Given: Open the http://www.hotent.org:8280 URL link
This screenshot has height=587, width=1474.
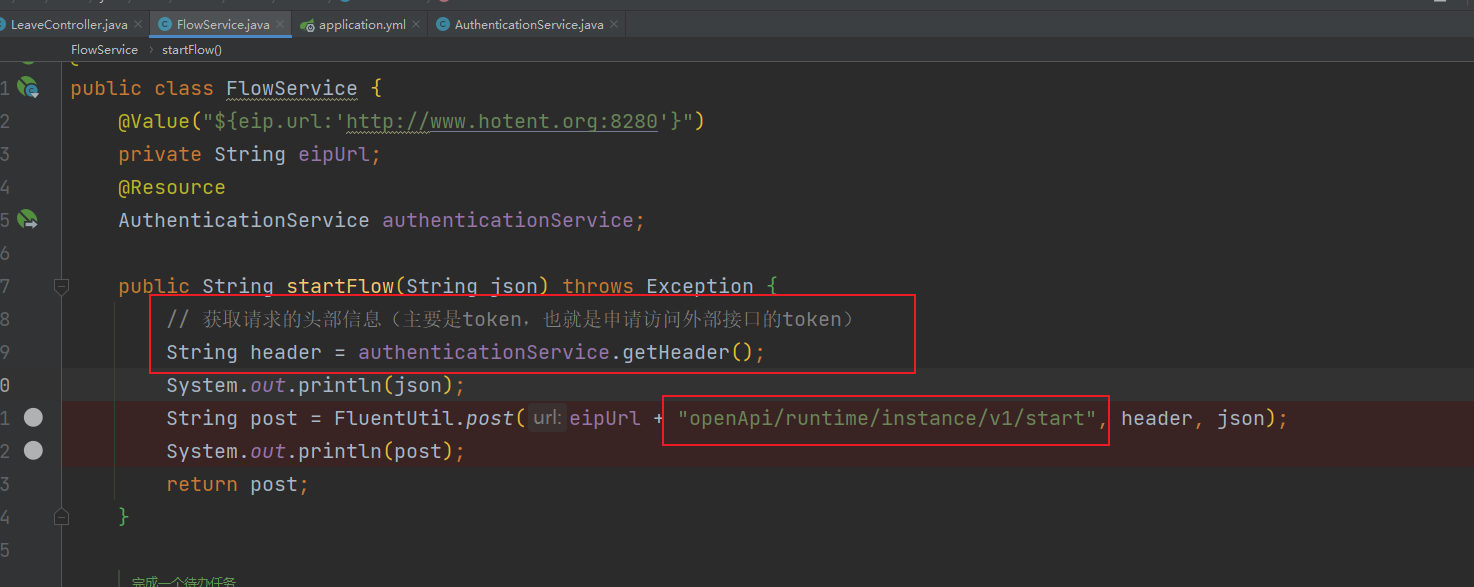Looking at the screenshot, I should click(x=501, y=122).
